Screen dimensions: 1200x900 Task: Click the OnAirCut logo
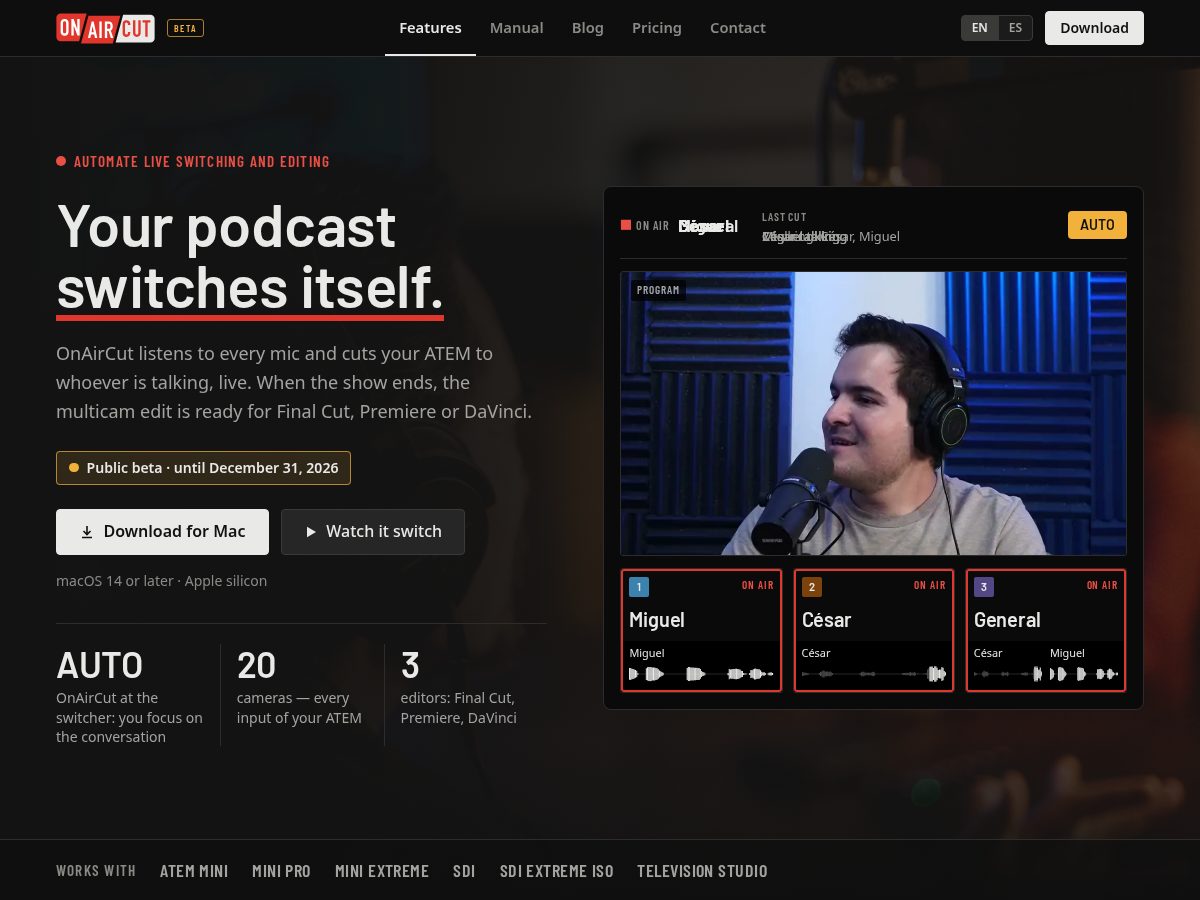pos(105,28)
